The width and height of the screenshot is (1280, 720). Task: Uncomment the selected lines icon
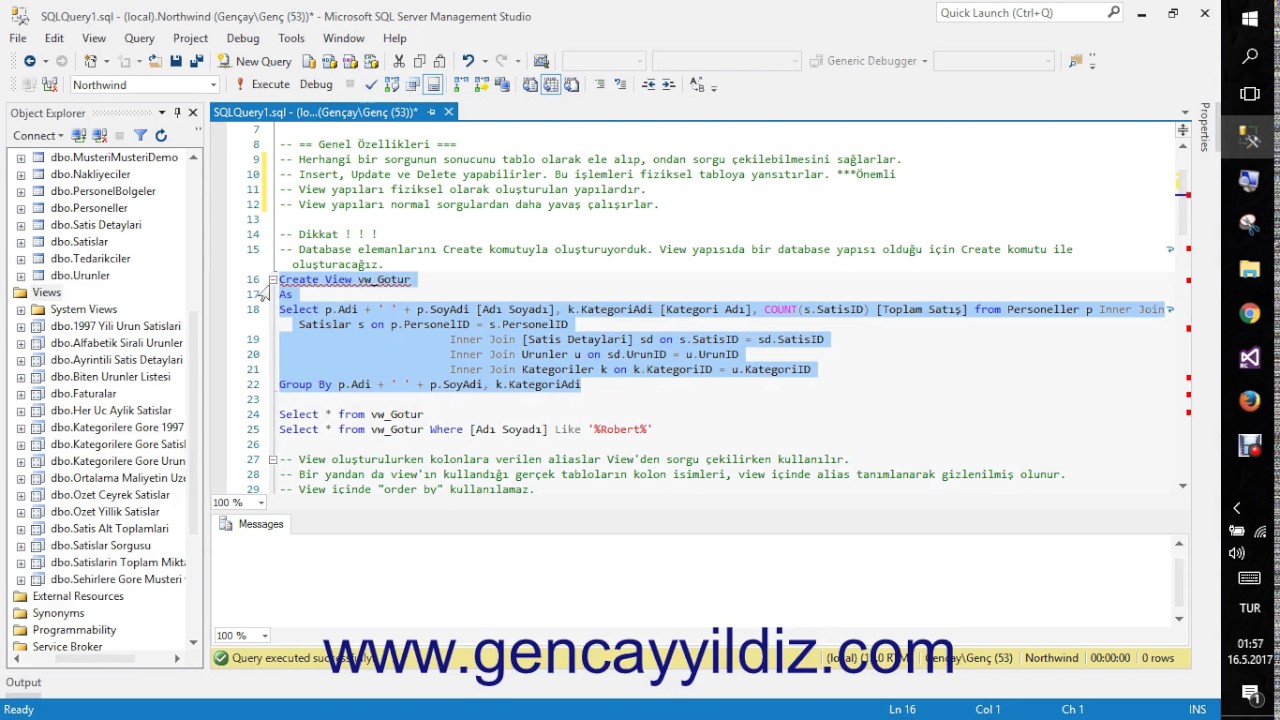[620, 85]
